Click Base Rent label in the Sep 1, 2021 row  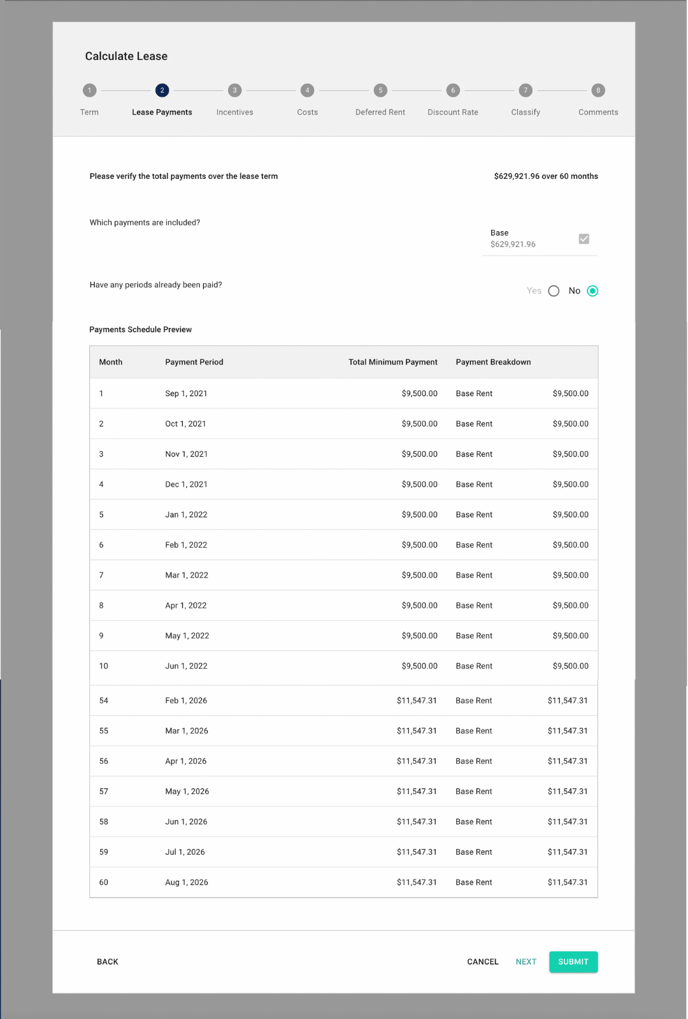coord(474,394)
